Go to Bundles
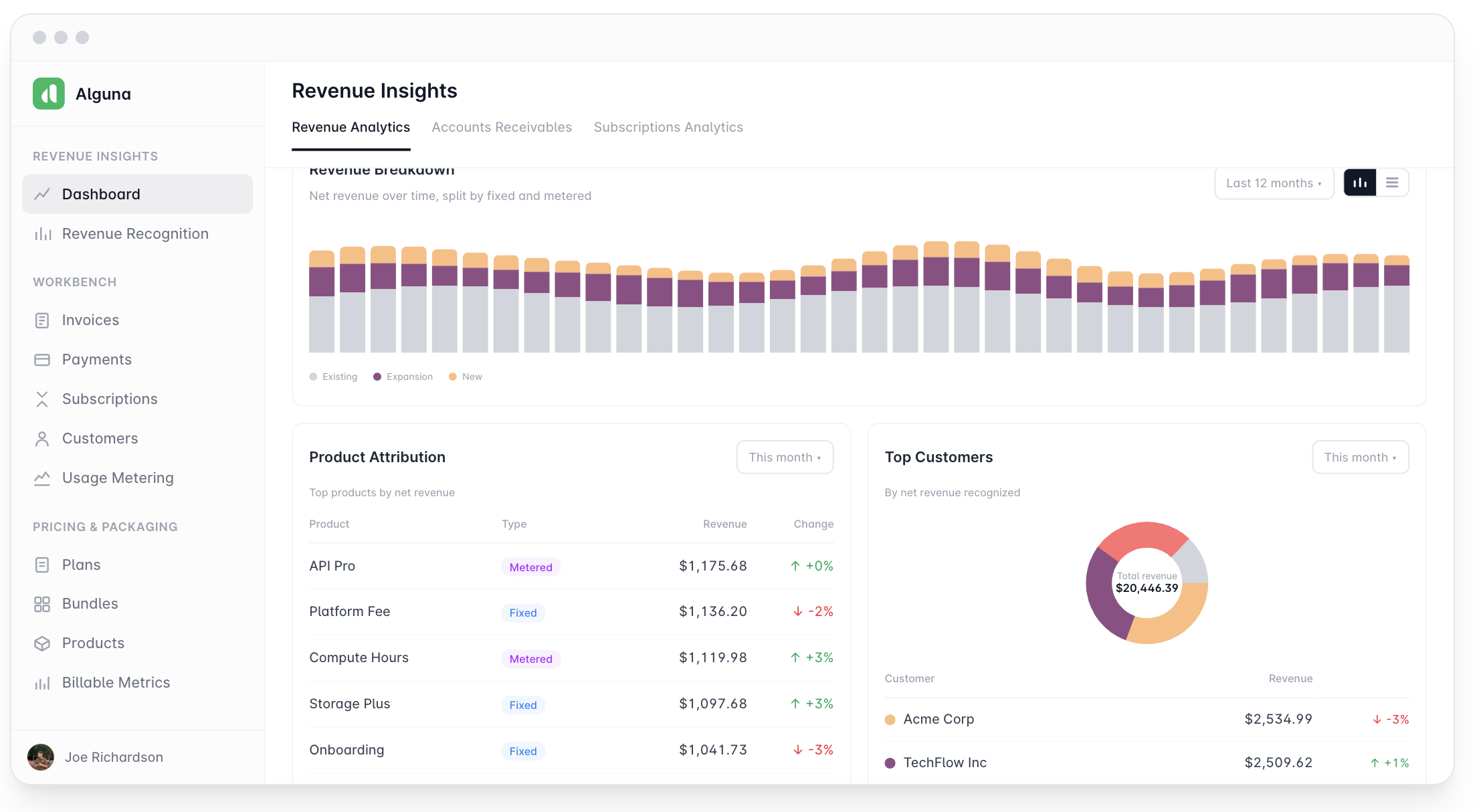The height and width of the screenshot is (812, 1481). click(137, 604)
